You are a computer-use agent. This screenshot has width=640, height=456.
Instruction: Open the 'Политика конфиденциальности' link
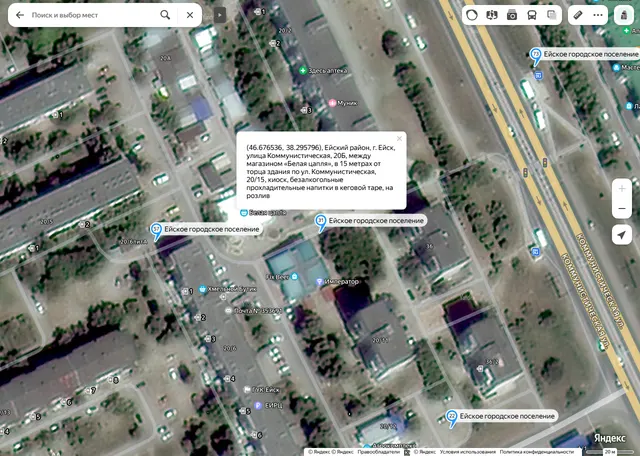[x=537, y=452]
